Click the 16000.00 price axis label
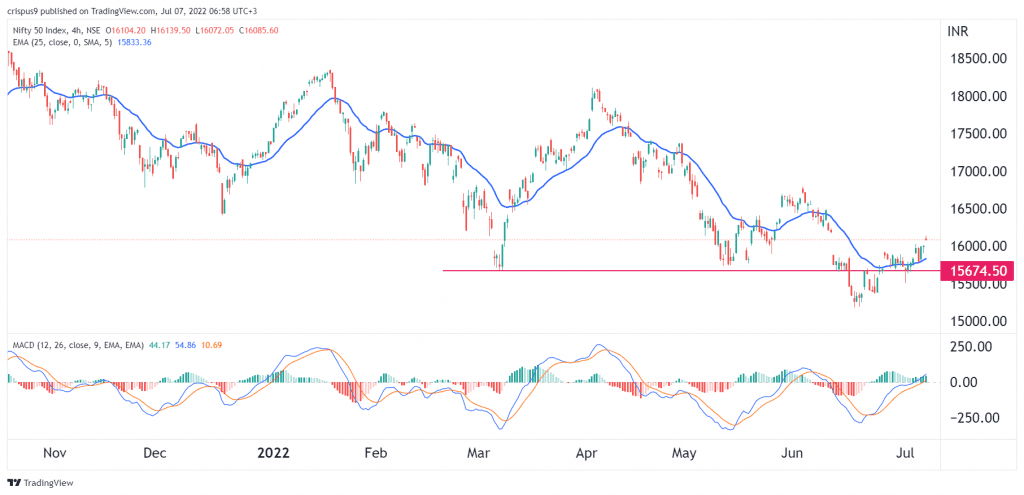1024x495 pixels. tap(978, 246)
